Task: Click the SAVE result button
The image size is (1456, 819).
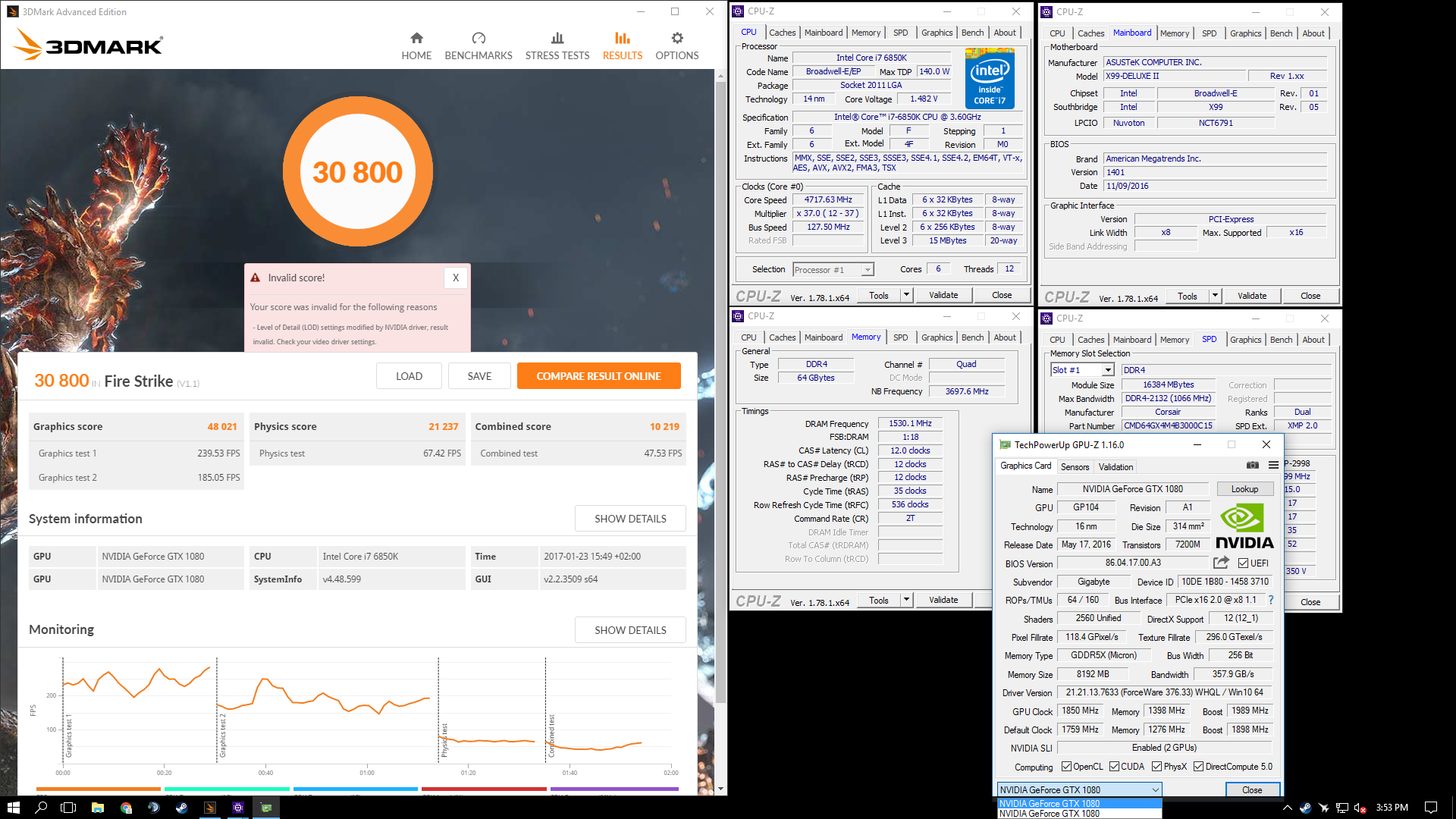Action: (479, 376)
